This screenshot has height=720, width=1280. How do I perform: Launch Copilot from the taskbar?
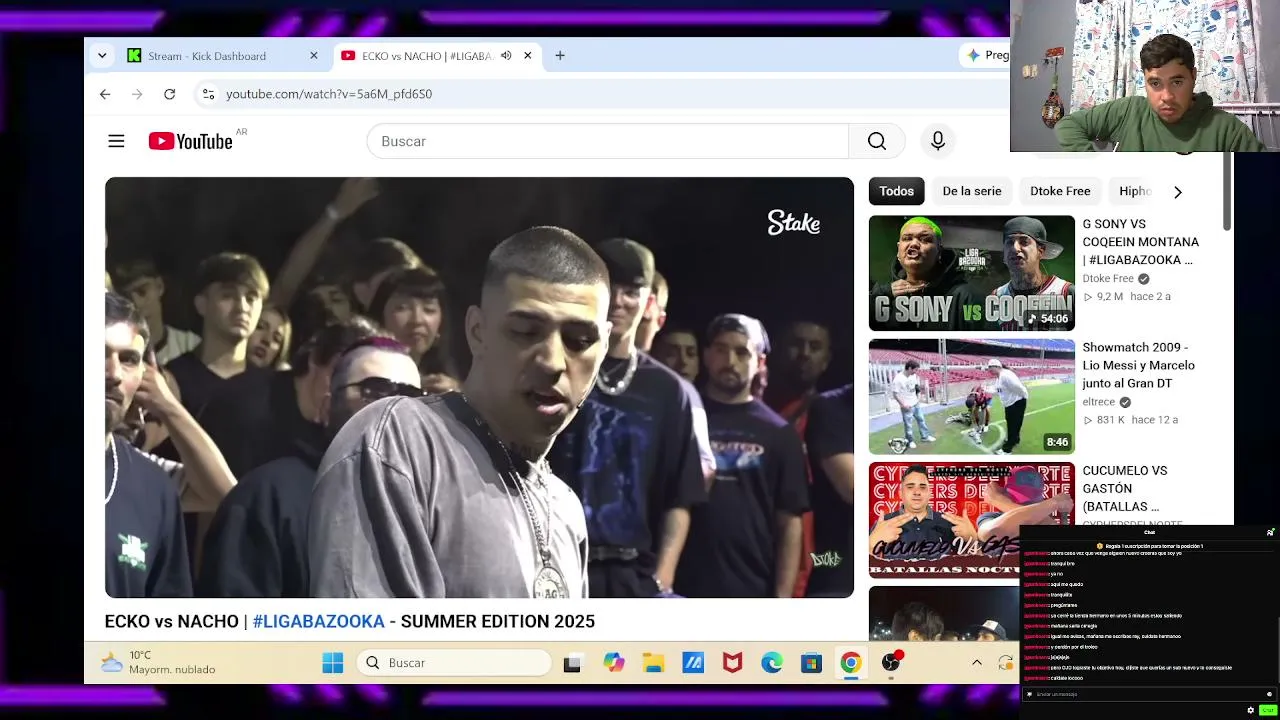point(613,663)
